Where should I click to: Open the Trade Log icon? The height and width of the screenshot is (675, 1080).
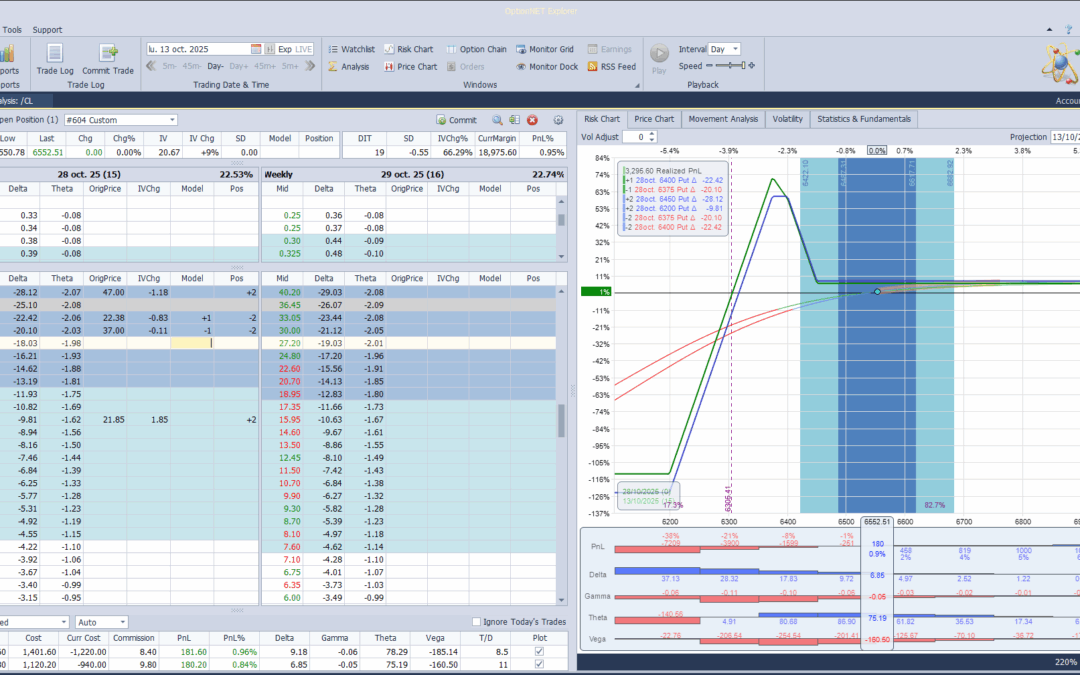coord(55,55)
